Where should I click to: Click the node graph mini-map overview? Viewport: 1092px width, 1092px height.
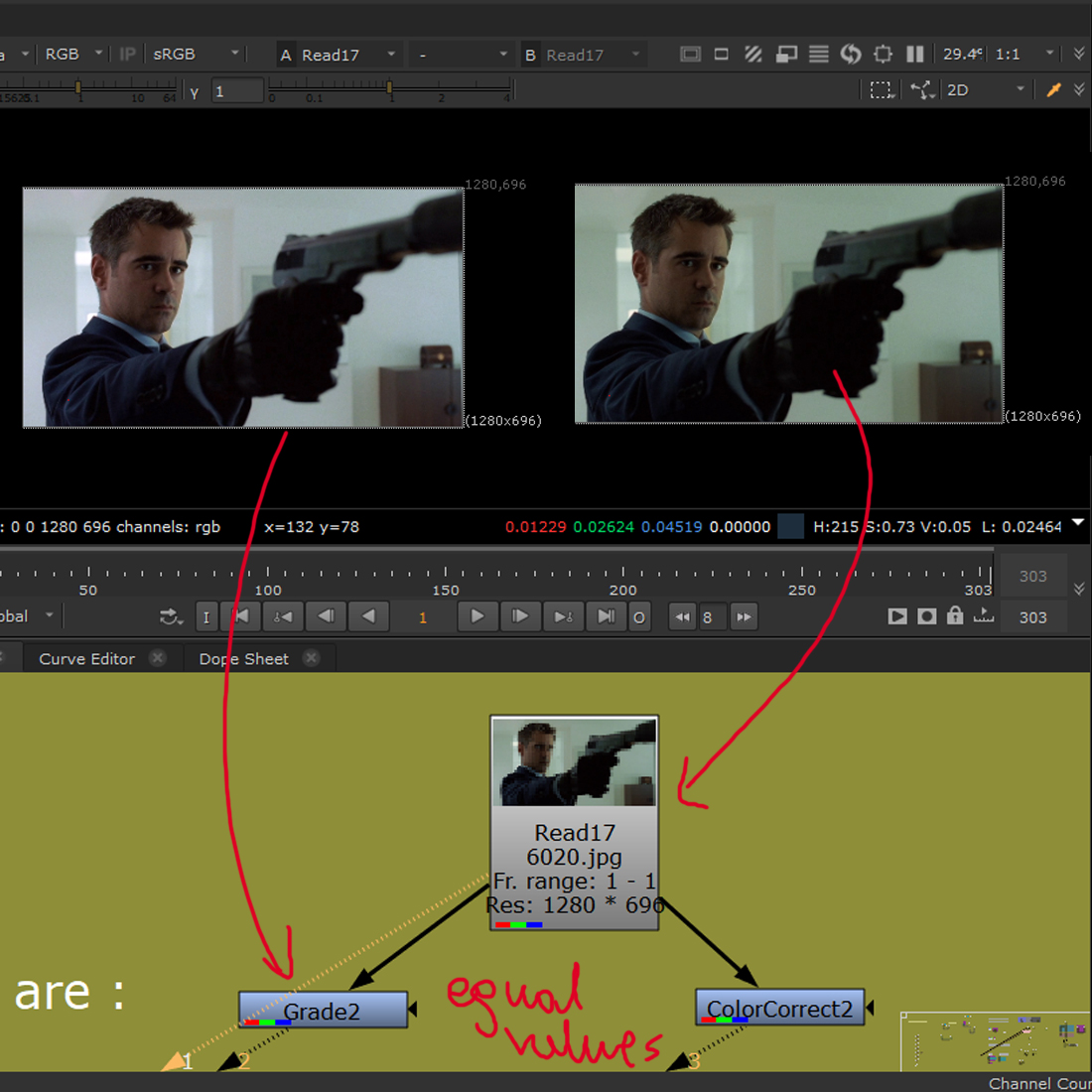[x=995, y=1041]
